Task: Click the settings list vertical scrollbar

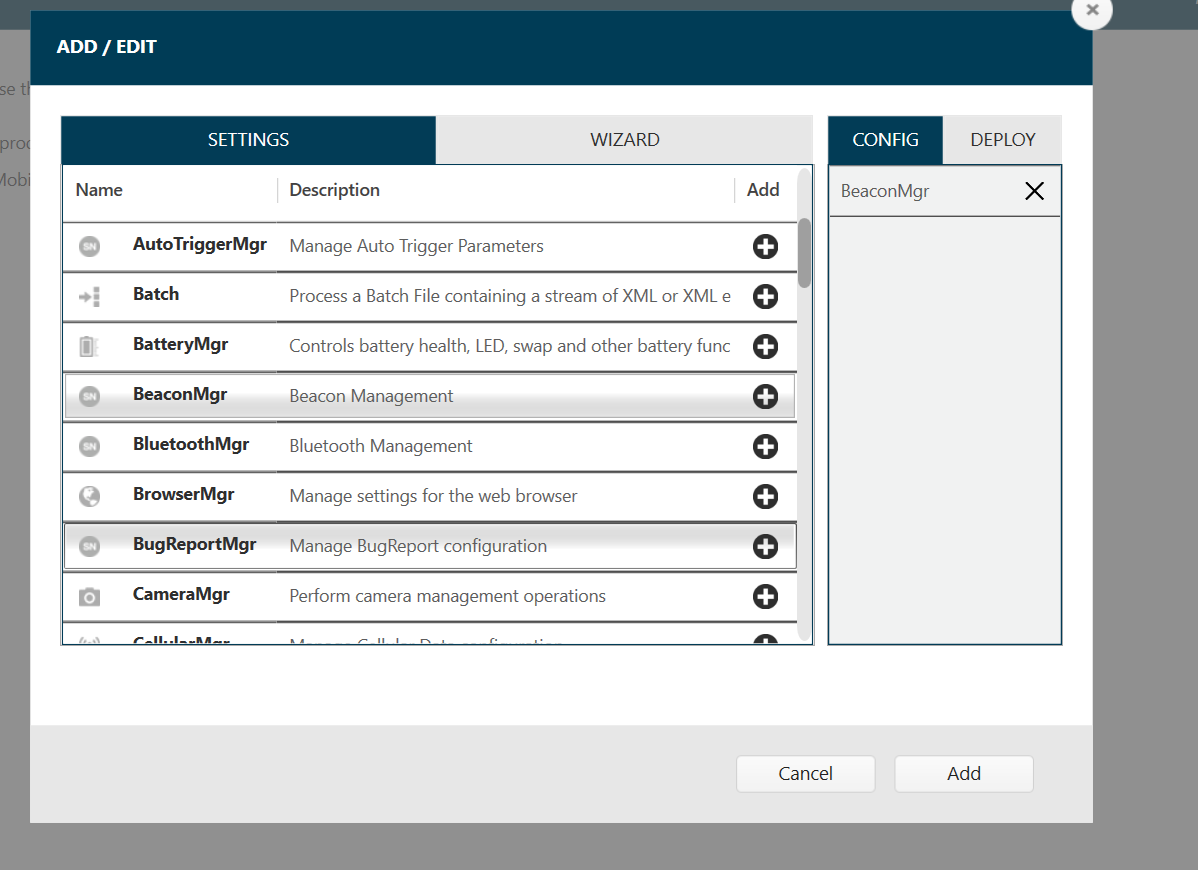Action: click(x=804, y=252)
